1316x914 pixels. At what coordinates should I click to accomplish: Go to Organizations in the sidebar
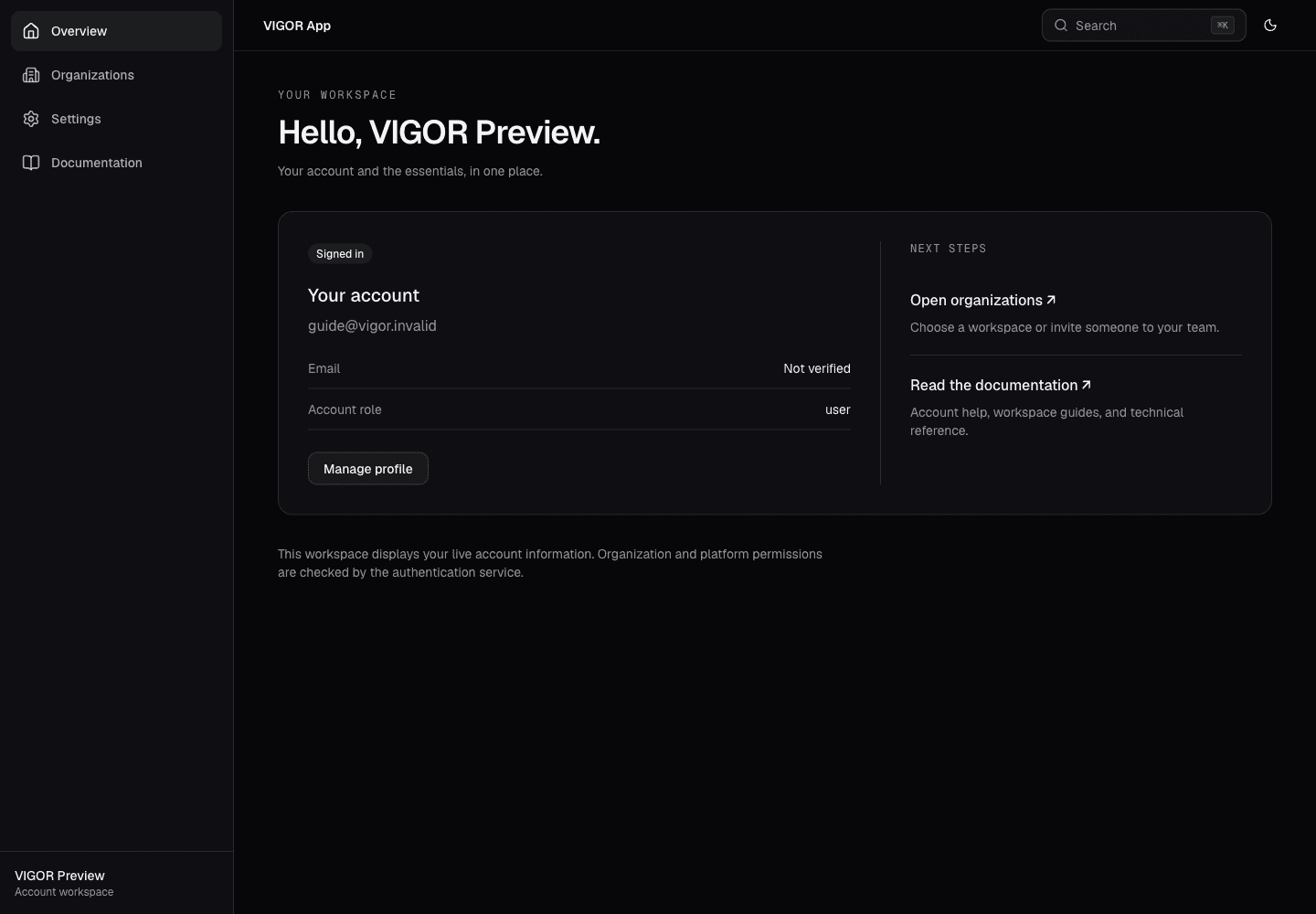coord(116,75)
